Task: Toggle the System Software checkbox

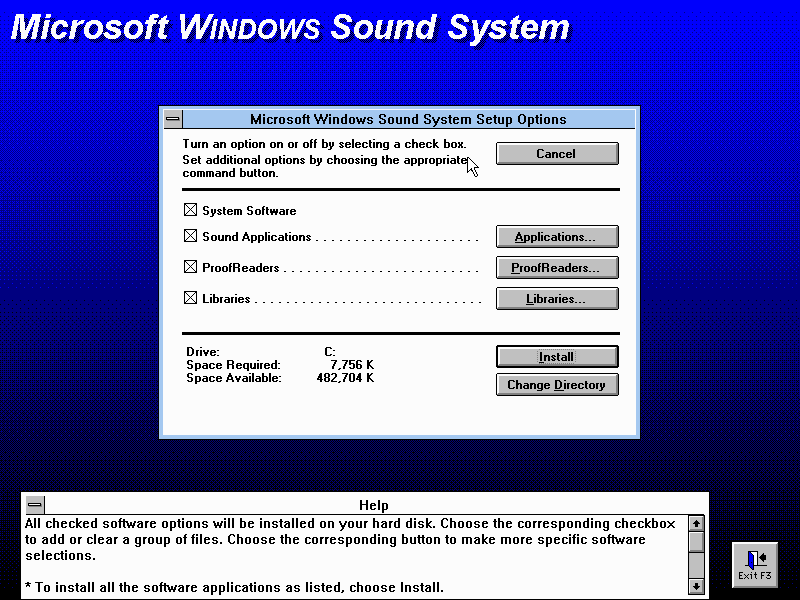Action: 190,211
